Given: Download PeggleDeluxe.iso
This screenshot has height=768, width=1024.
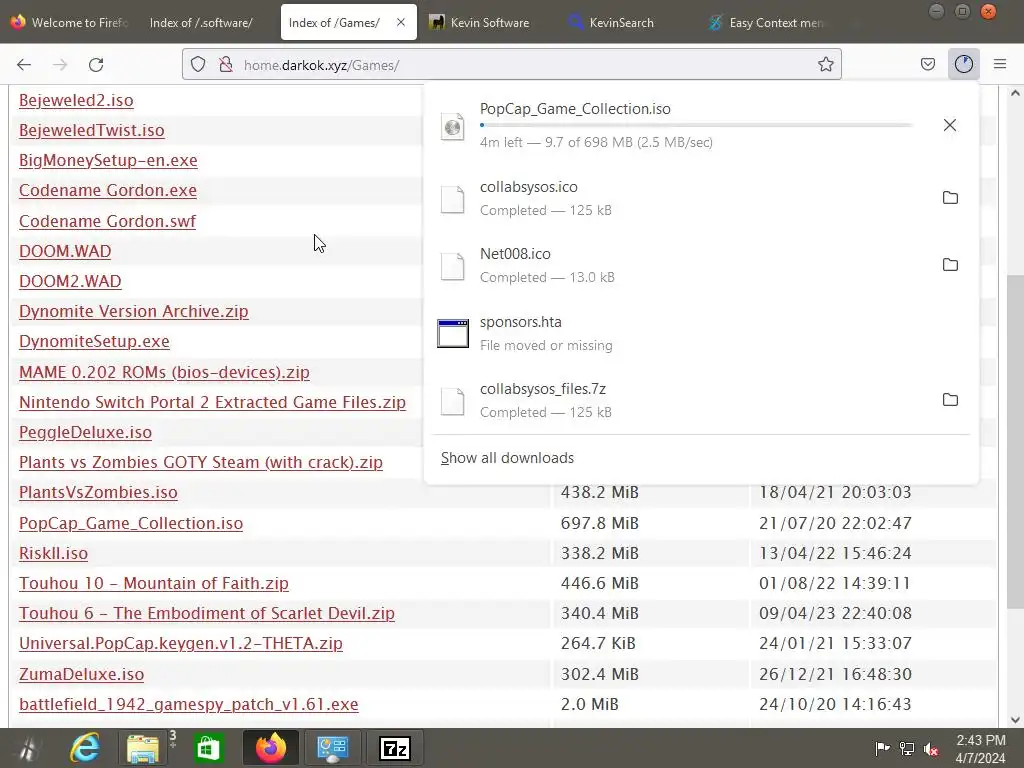Looking at the screenshot, I should point(86,432).
